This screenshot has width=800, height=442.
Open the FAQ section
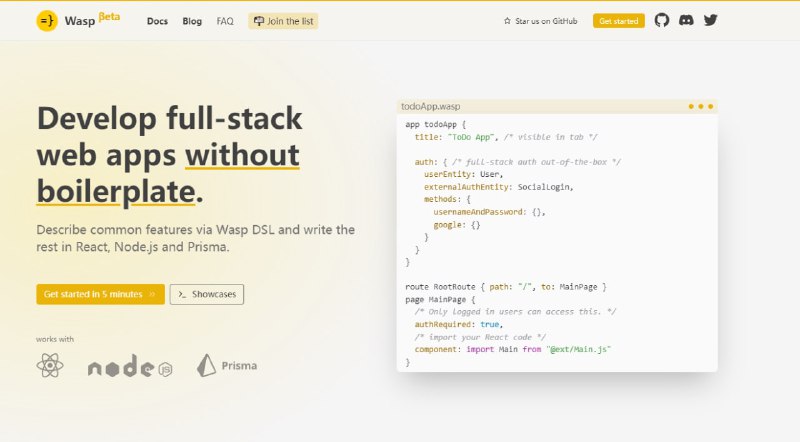pos(225,21)
